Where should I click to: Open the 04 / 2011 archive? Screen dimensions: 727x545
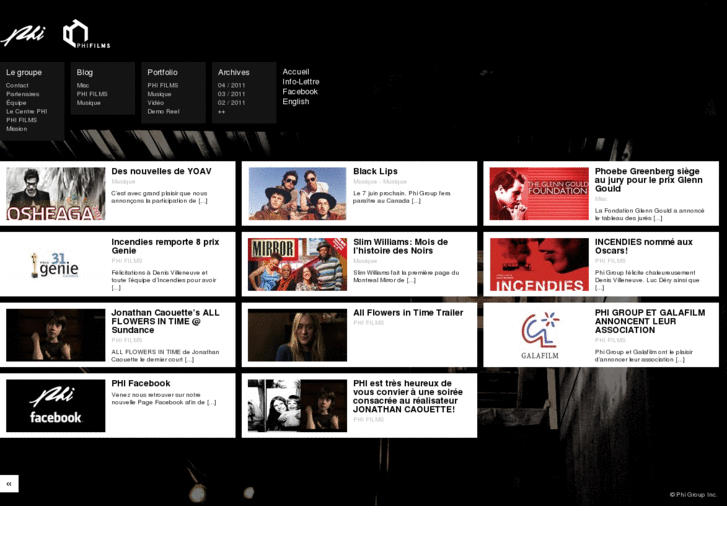[x=231, y=85]
